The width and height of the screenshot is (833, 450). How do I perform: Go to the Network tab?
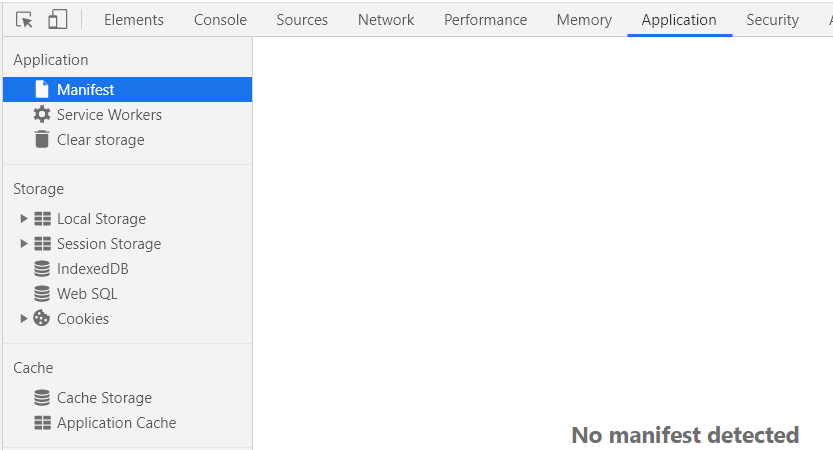(x=386, y=20)
